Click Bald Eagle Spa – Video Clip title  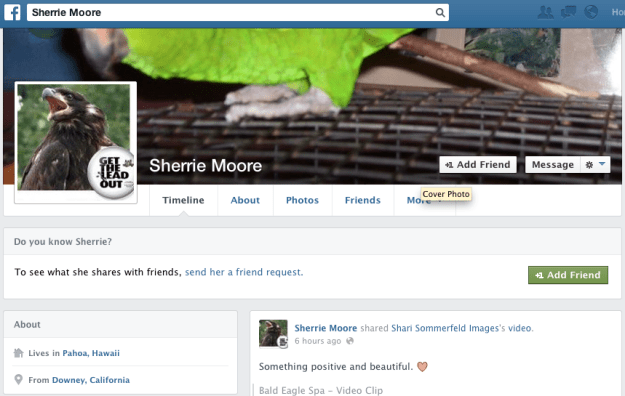click(x=321, y=390)
